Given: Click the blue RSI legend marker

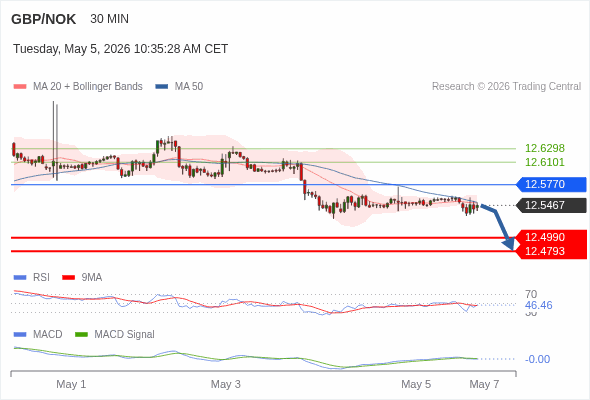Looking at the screenshot, I should 20,278.
